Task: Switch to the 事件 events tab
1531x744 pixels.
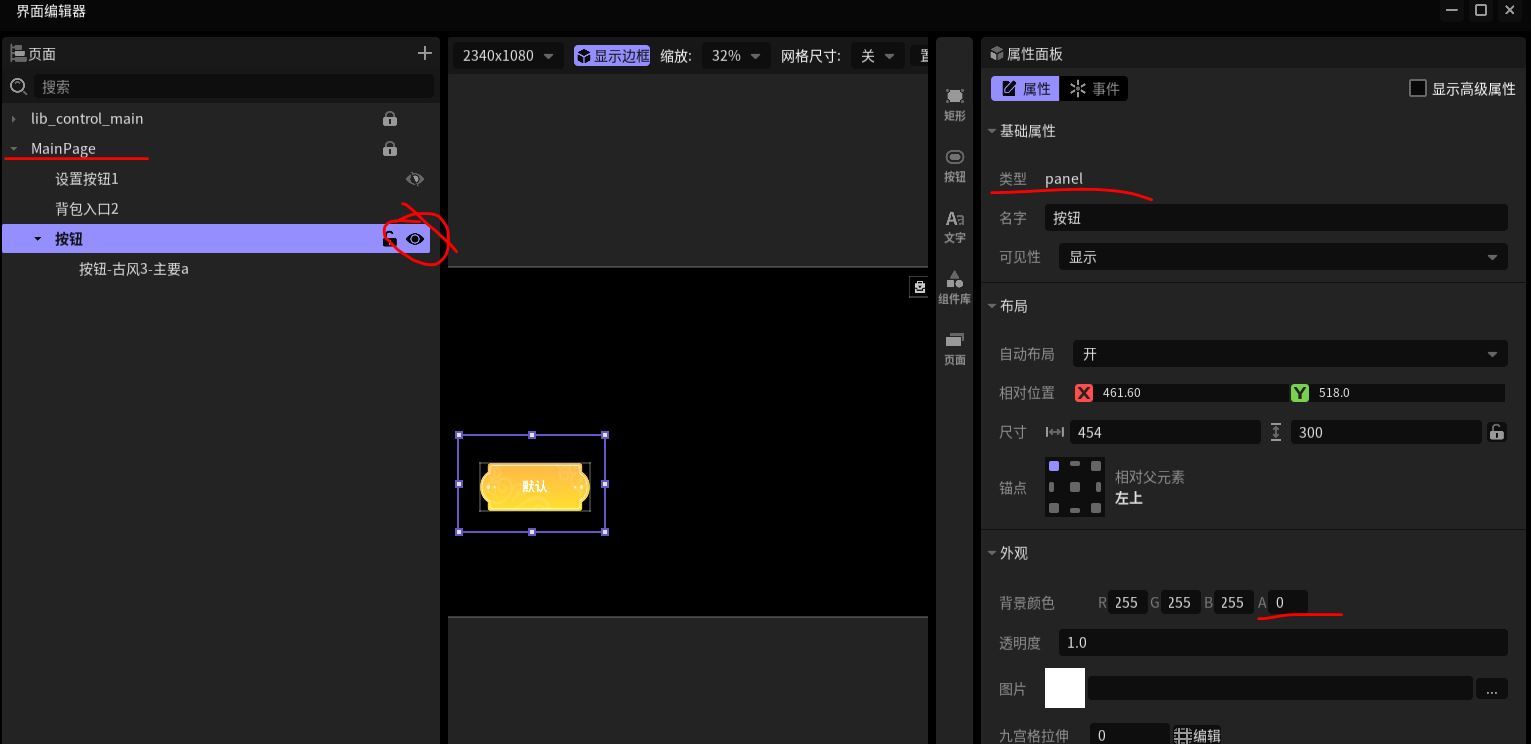Action: (x=1095, y=89)
